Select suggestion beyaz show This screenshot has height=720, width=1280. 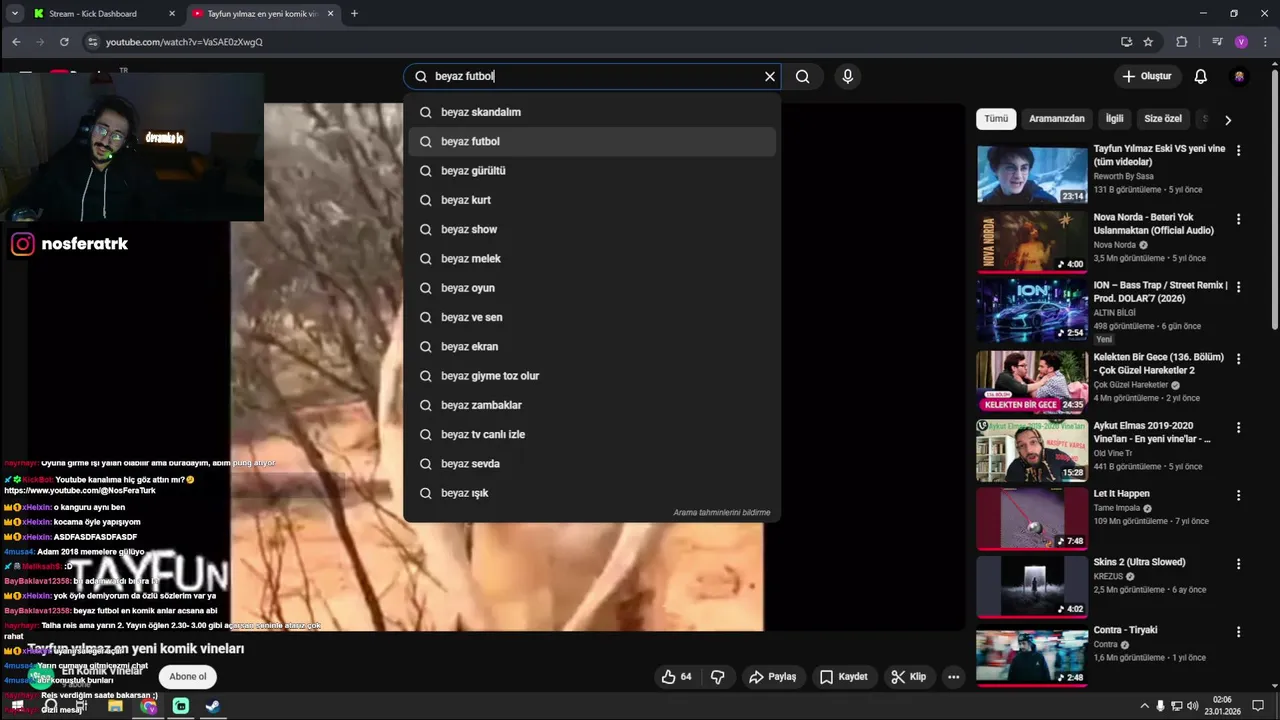click(592, 229)
